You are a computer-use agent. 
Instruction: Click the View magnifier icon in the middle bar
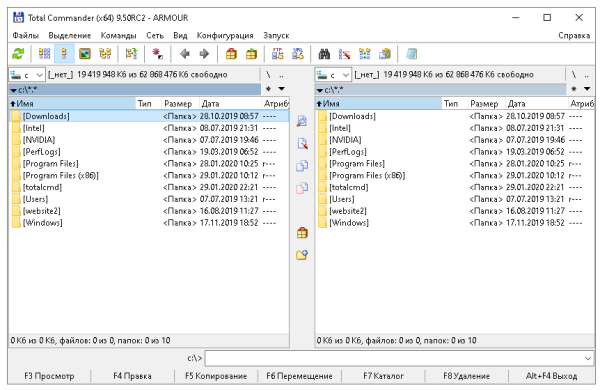(x=302, y=121)
